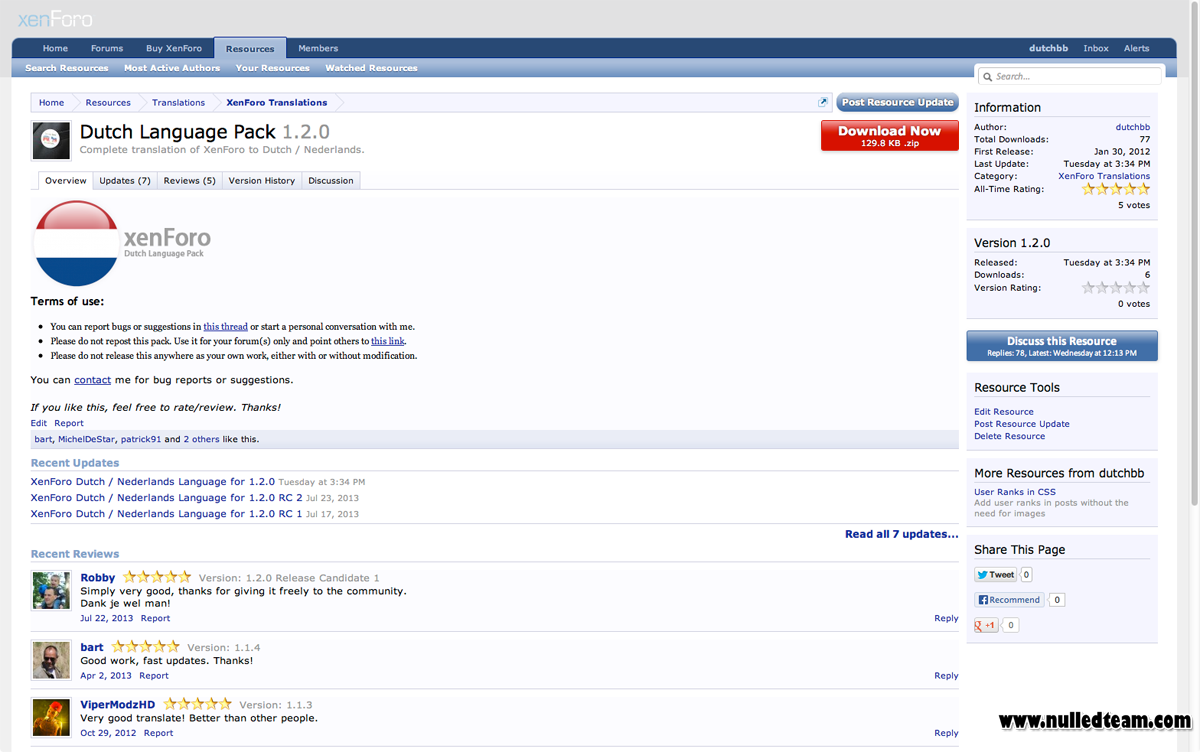Reply to Robby's review
The image size is (1200, 752).
click(x=946, y=619)
